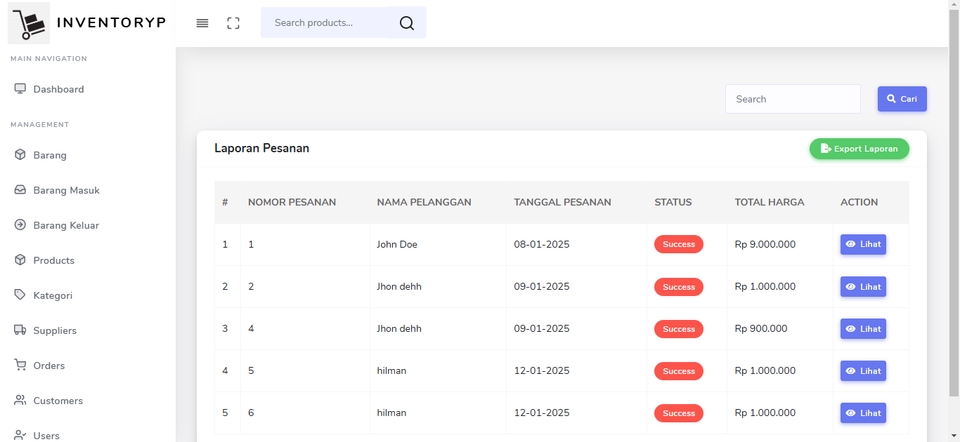Click the Barang box icon
The image size is (960, 442).
pyautogui.click(x=20, y=155)
